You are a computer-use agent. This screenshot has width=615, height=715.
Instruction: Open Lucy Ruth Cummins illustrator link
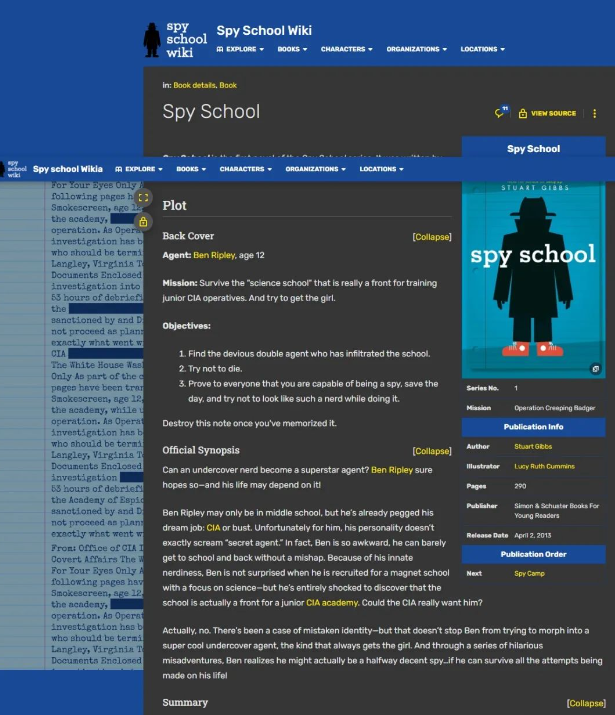(544, 466)
